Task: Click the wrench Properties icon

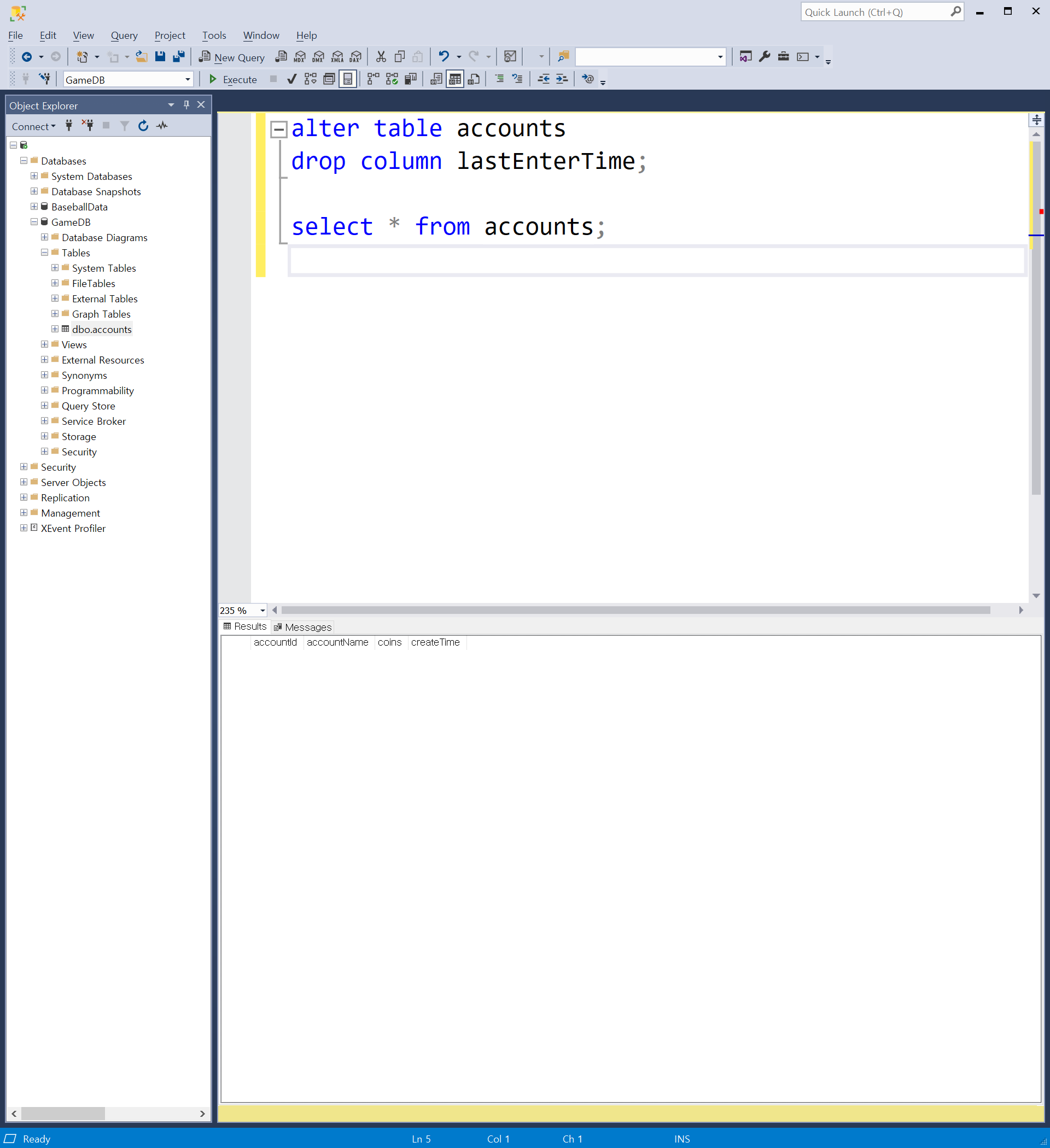Action: click(x=765, y=56)
